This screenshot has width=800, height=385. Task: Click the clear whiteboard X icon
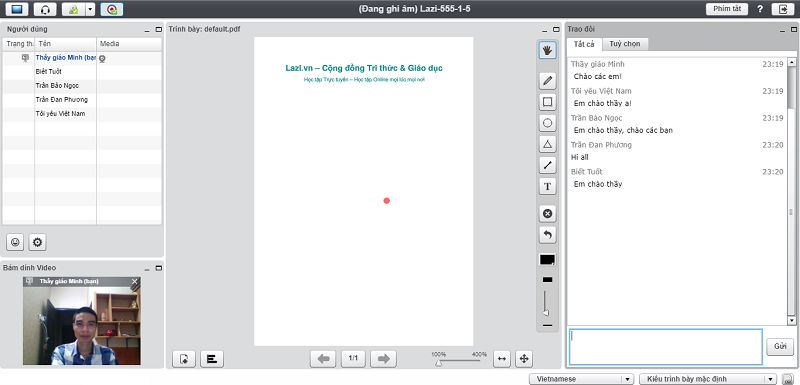[547, 214]
